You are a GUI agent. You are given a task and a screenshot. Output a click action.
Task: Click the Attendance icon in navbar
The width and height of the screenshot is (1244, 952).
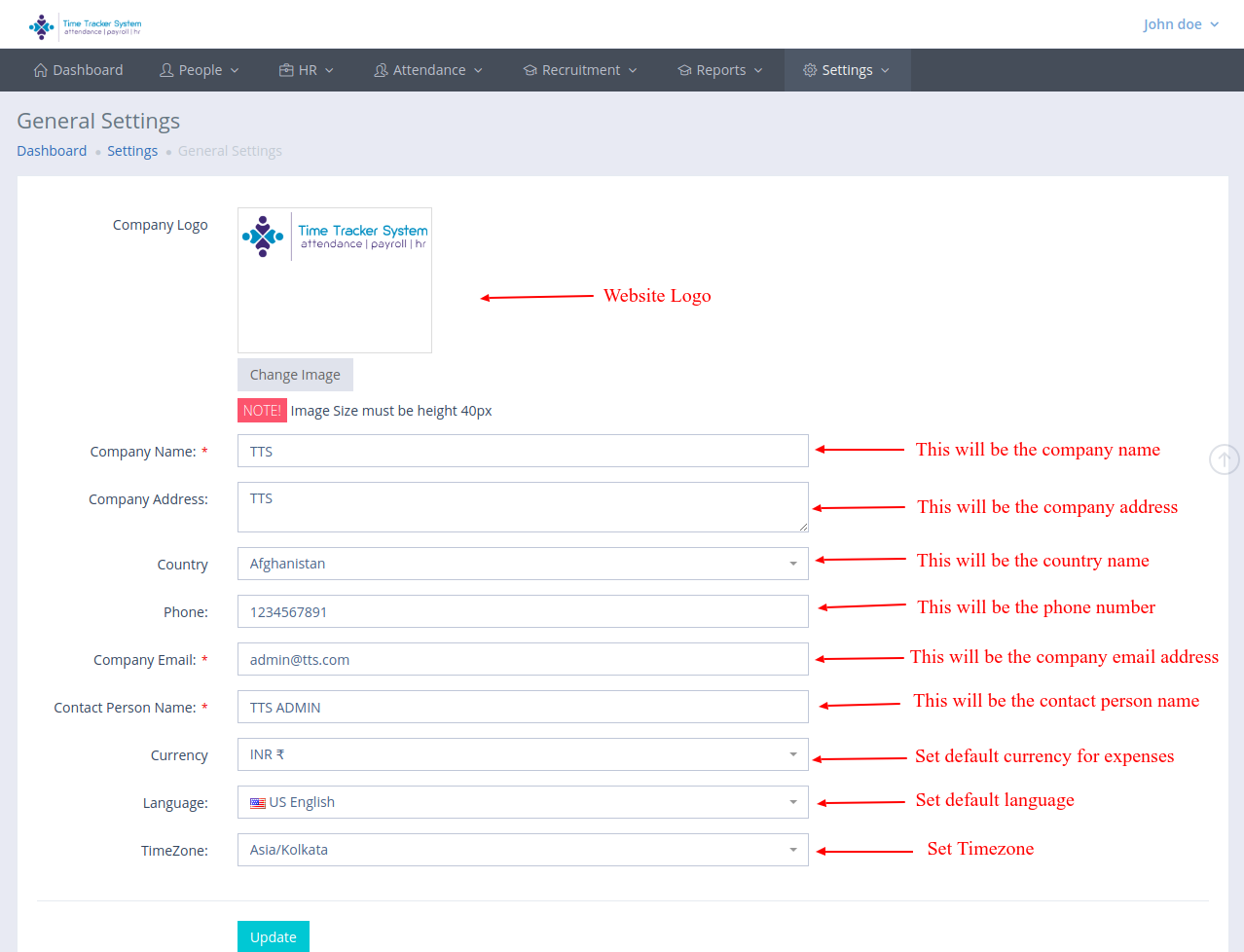[x=381, y=70]
